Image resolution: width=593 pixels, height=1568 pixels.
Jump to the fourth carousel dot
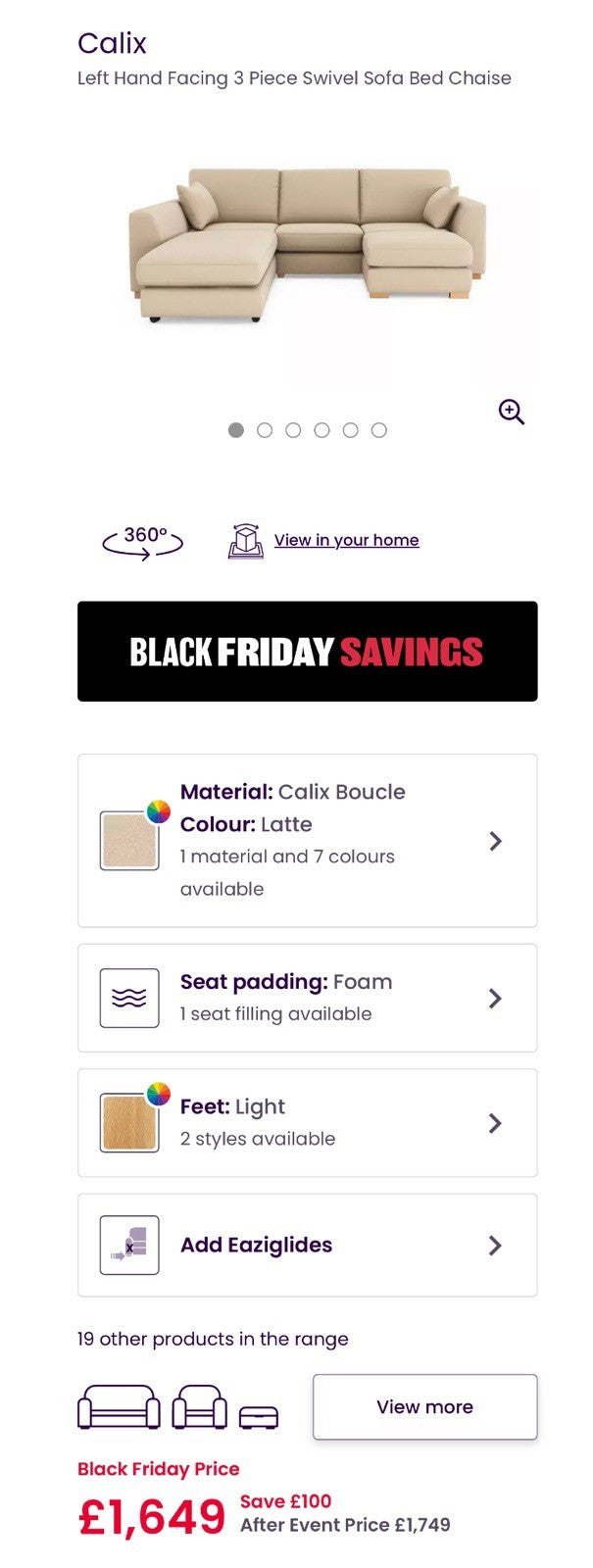pos(321,430)
